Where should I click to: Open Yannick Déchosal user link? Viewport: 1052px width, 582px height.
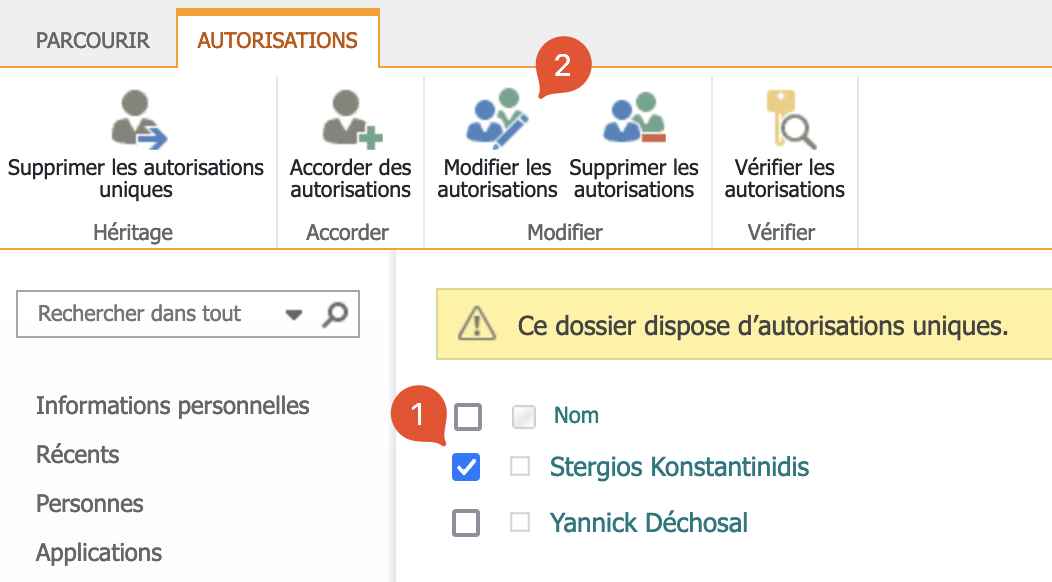pos(648,523)
